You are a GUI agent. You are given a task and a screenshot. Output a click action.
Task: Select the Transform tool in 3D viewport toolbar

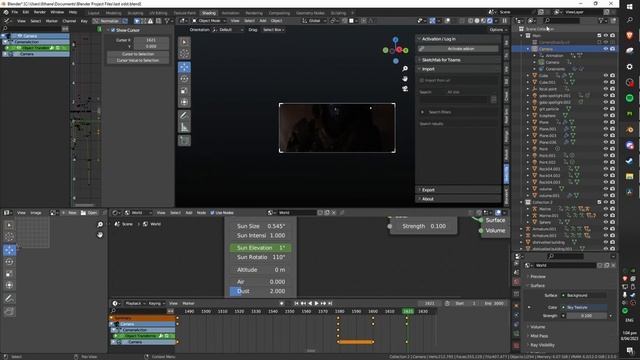(x=184, y=102)
